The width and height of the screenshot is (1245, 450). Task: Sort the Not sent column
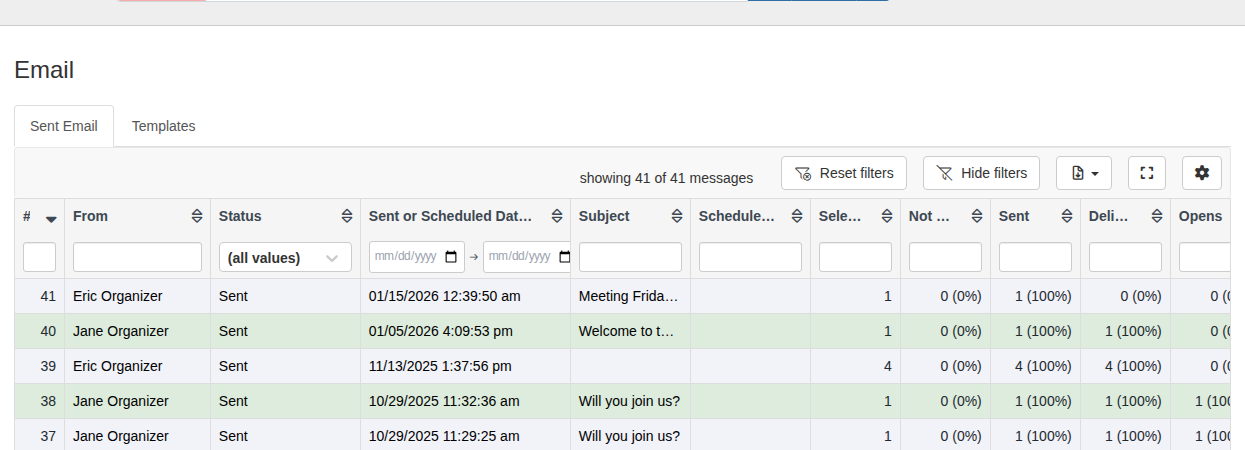pyautogui.click(x=977, y=216)
